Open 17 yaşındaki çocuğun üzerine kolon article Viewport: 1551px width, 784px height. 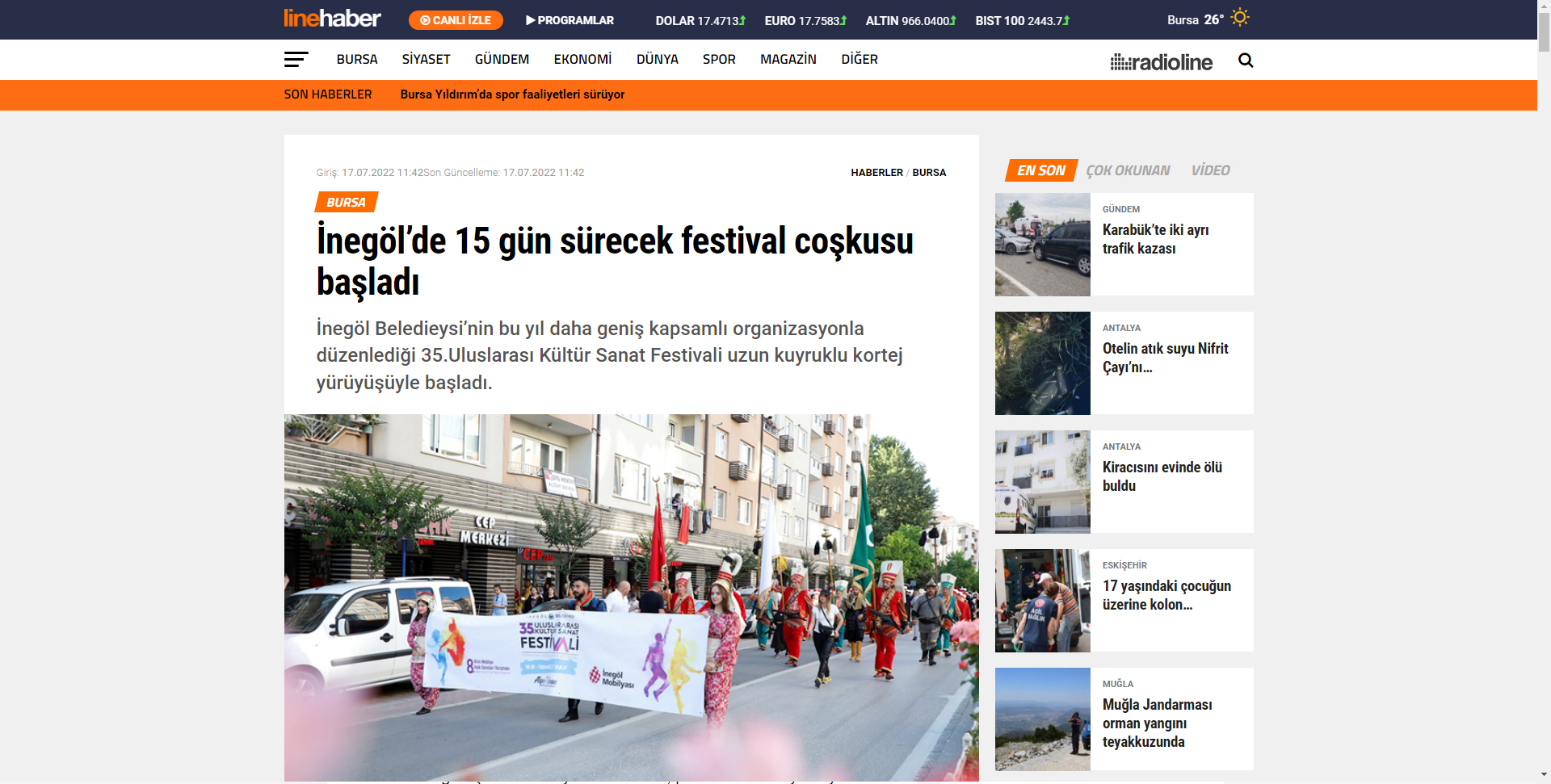coord(1166,595)
